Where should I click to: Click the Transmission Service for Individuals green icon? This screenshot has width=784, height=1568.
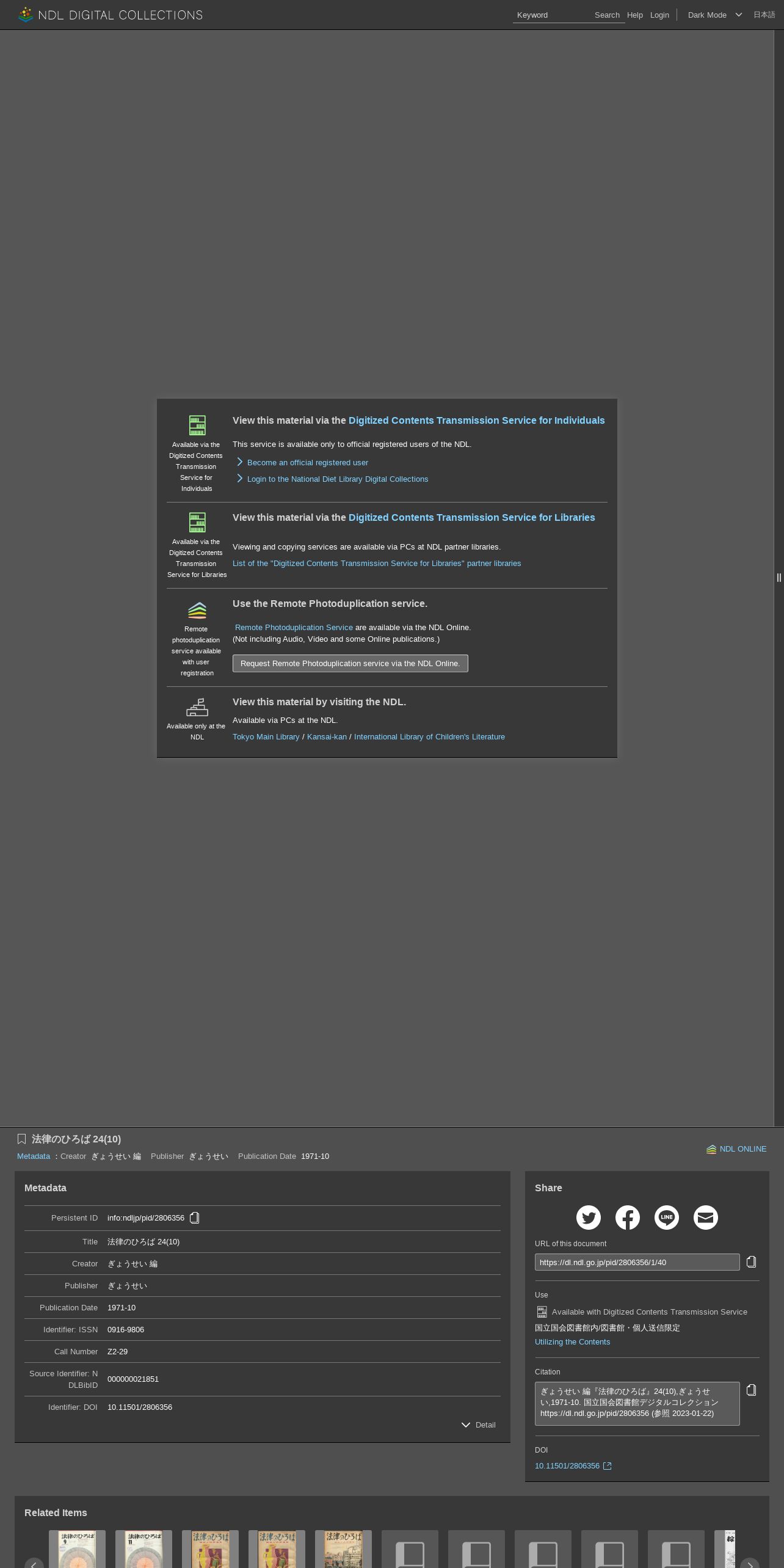tap(197, 425)
